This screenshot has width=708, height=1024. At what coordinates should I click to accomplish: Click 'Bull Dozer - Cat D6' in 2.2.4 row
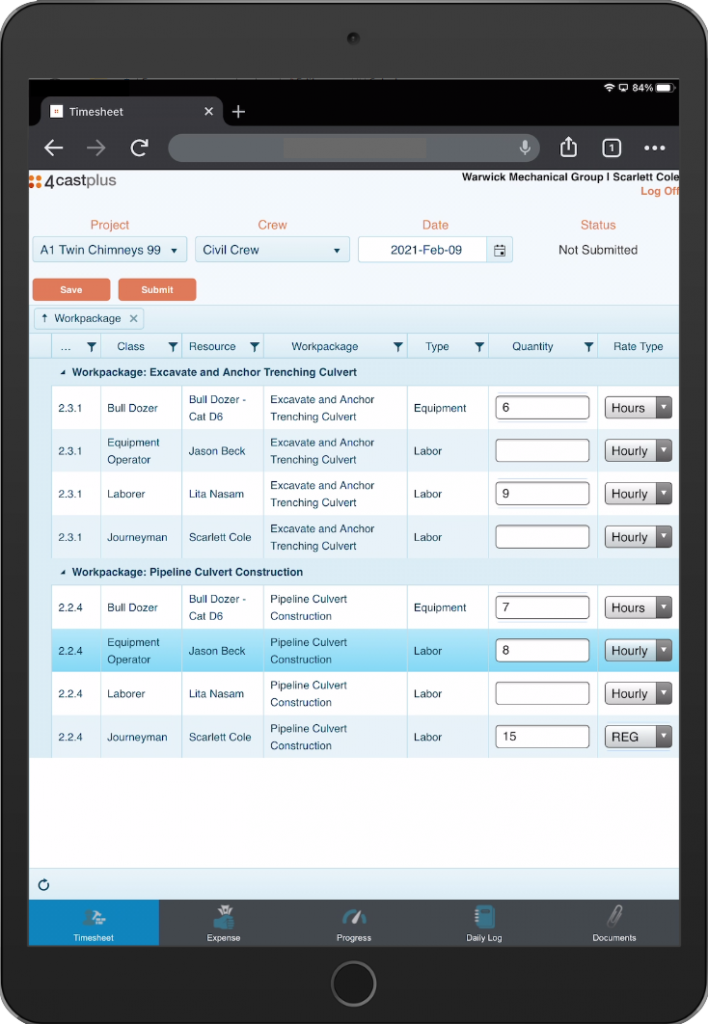coord(217,608)
